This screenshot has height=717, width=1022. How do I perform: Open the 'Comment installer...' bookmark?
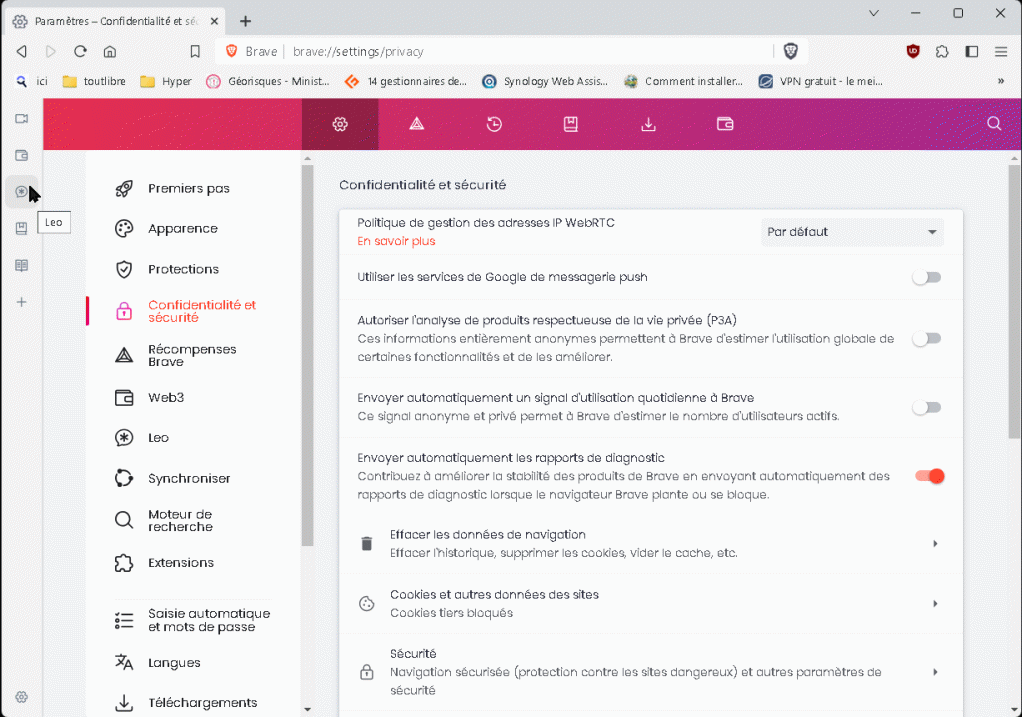tap(683, 81)
